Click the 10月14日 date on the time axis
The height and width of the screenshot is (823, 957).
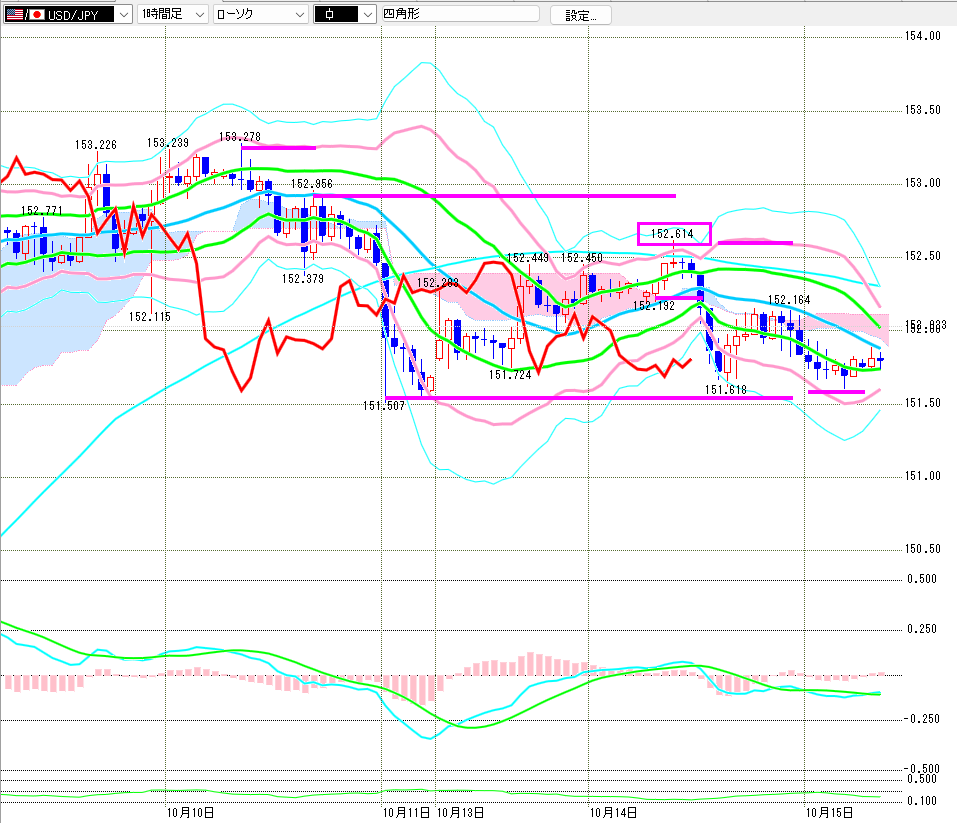pyautogui.click(x=613, y=812)
